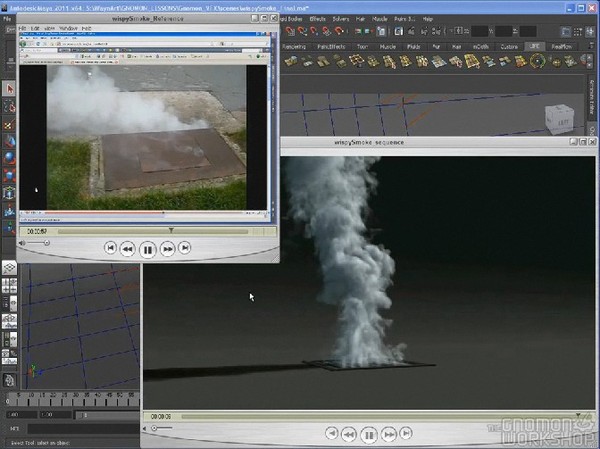600x449 pixels.
Task: Open the Window menu in wispySmoke_Reference player
Action: (68, 28)
